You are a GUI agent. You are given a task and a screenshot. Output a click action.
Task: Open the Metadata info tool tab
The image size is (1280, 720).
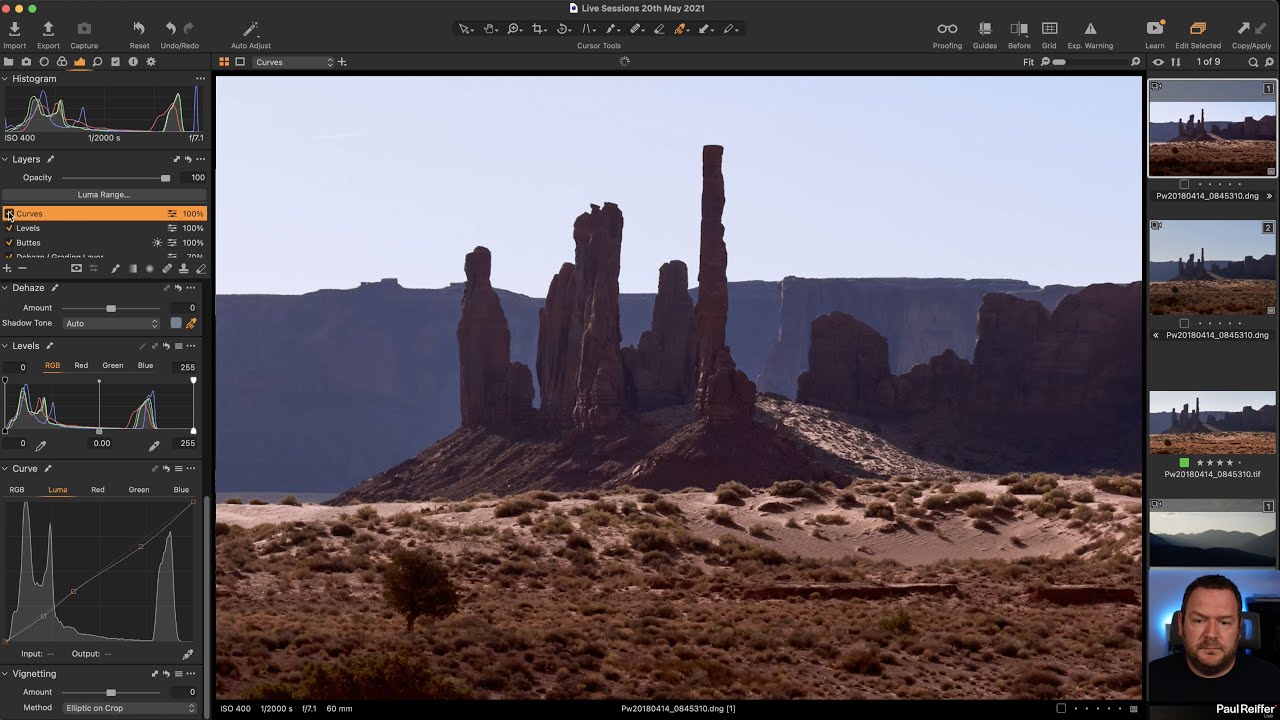[133, 62]
